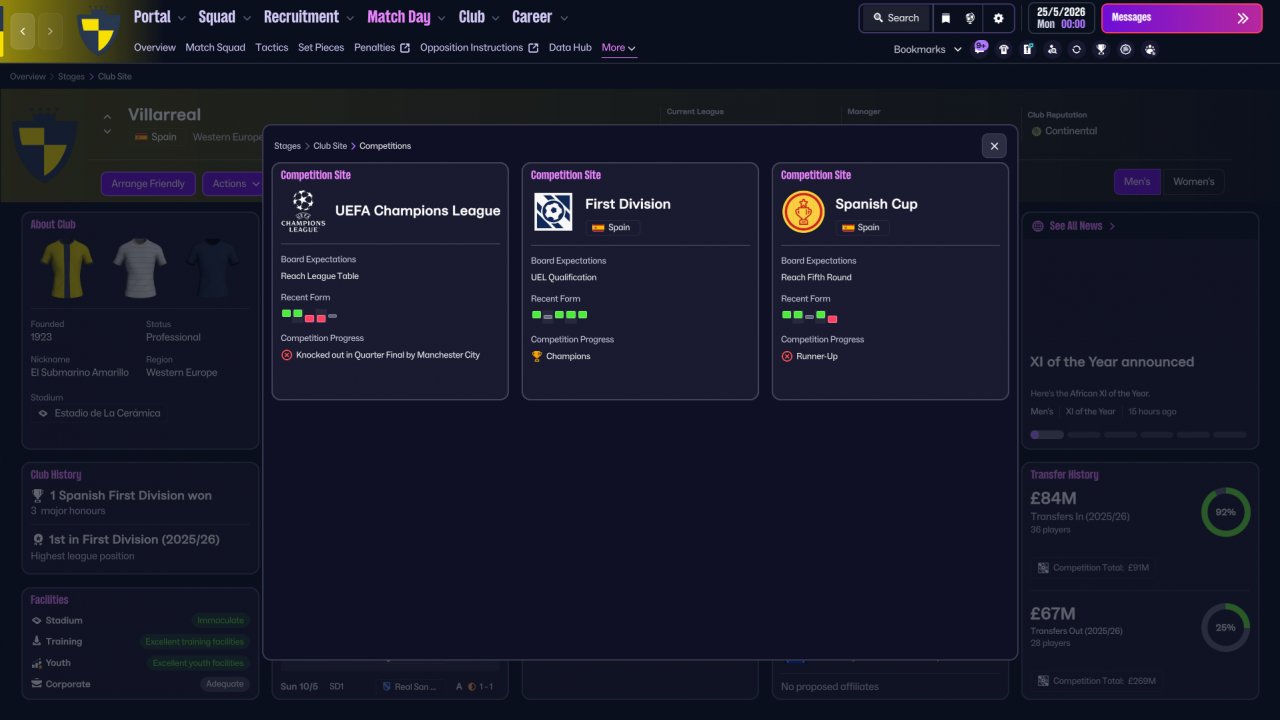Click the external link icon beside Penalties

click(405, 48)
